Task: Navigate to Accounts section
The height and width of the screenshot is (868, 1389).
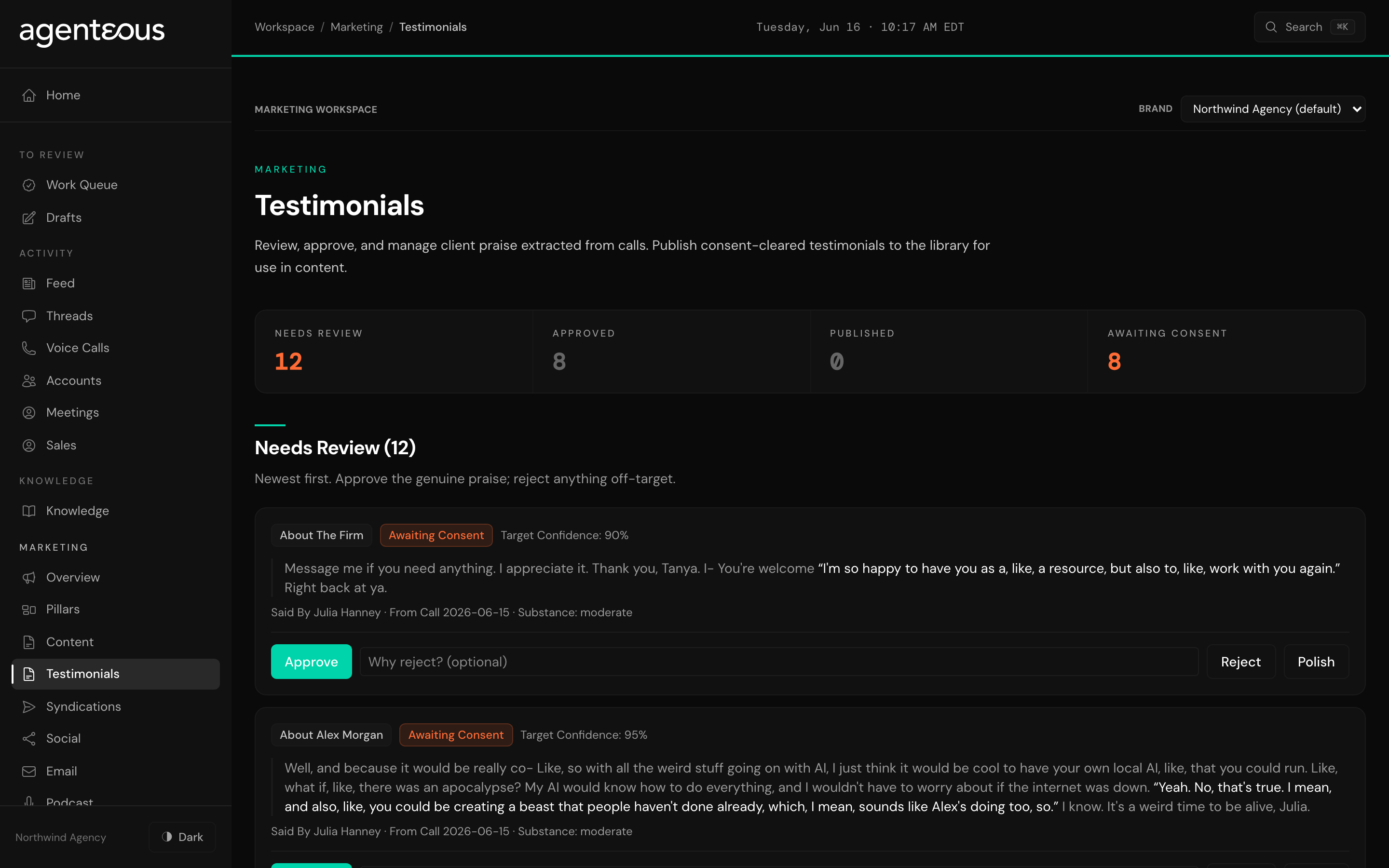Action: pos(115,380)
